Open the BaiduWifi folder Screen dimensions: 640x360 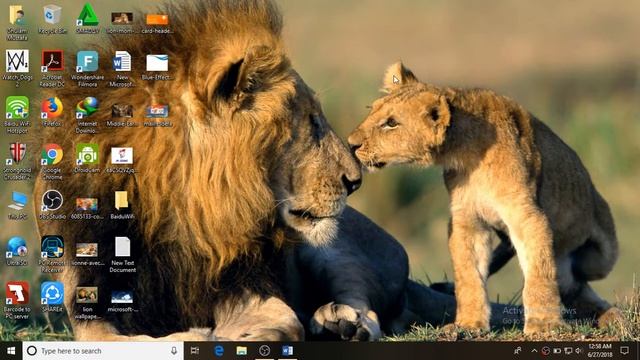[x=122, y=205]
